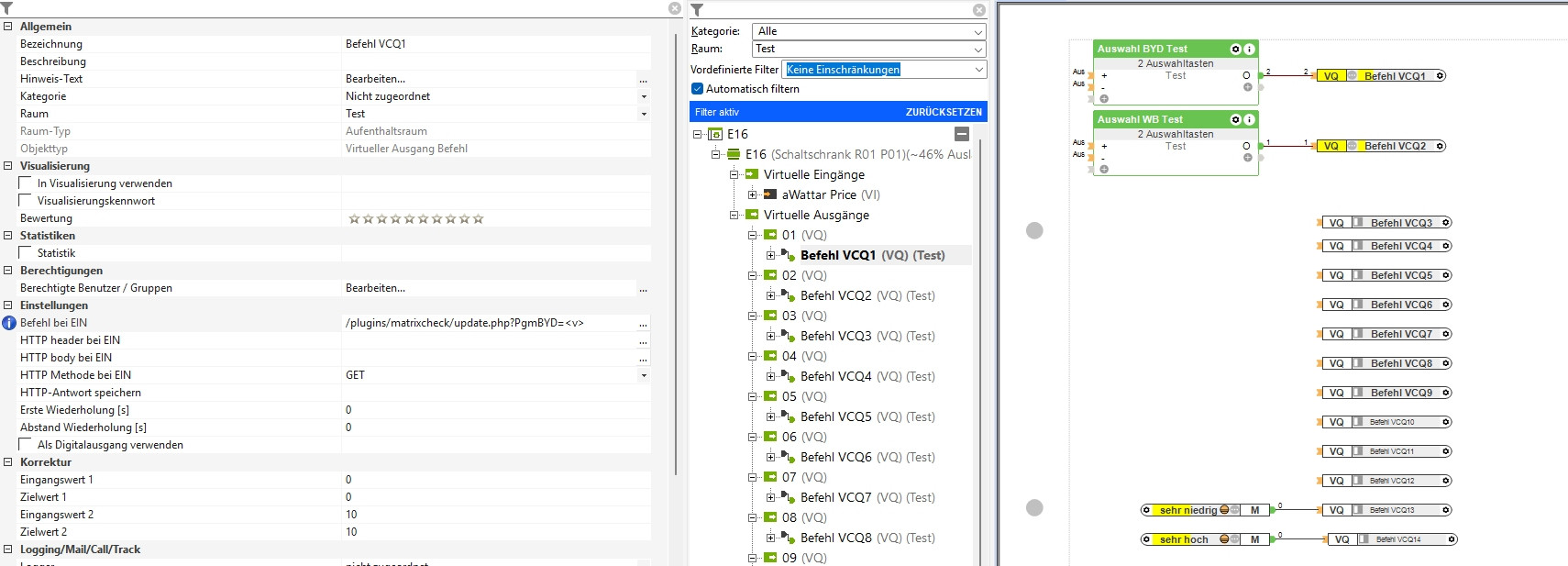
Task: Open the Raum property dropdown arrow
Action: (644, 114)
